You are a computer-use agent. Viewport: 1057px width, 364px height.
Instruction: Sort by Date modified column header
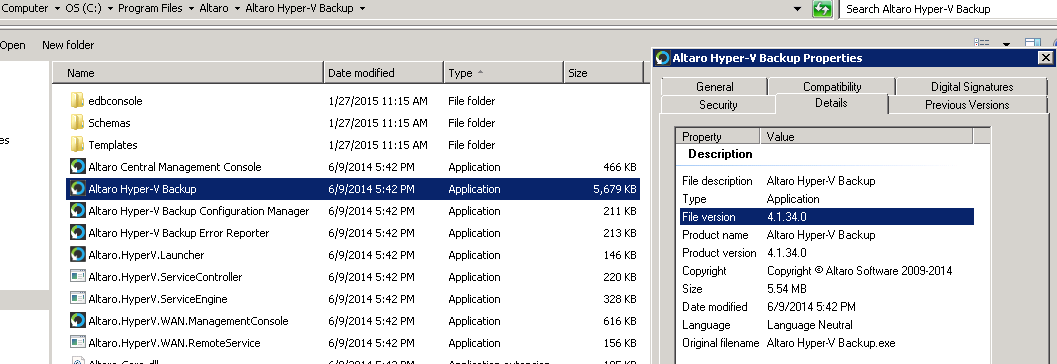384,73
